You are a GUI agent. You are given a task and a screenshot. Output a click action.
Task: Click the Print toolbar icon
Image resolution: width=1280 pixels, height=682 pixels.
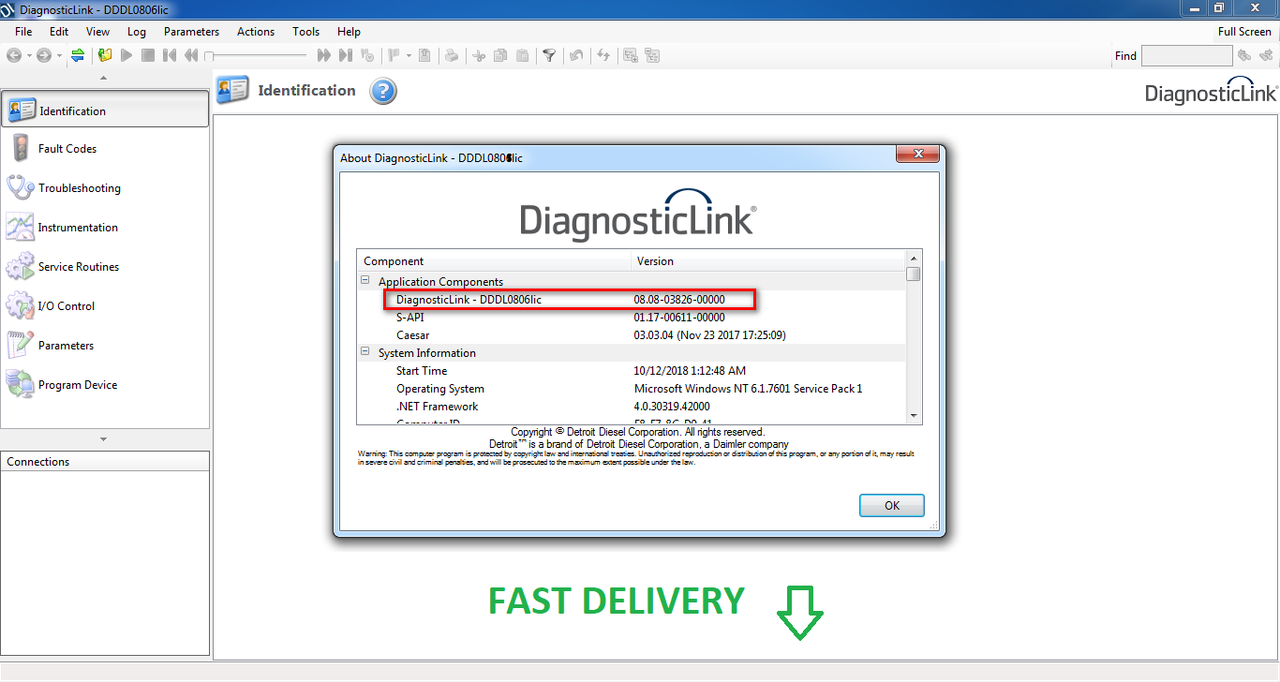451,55
